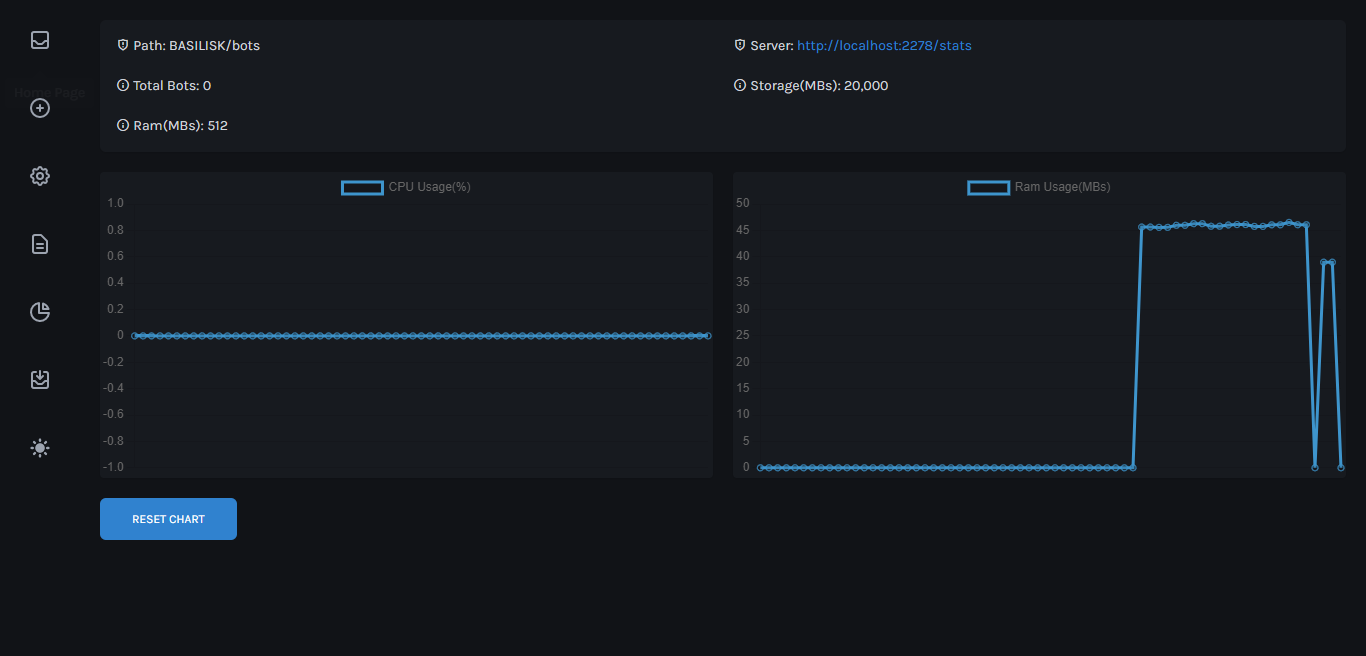Screen dimensions: 1366x656
Task: Click the download icon in the sidebar
Action: coord(40,379)
